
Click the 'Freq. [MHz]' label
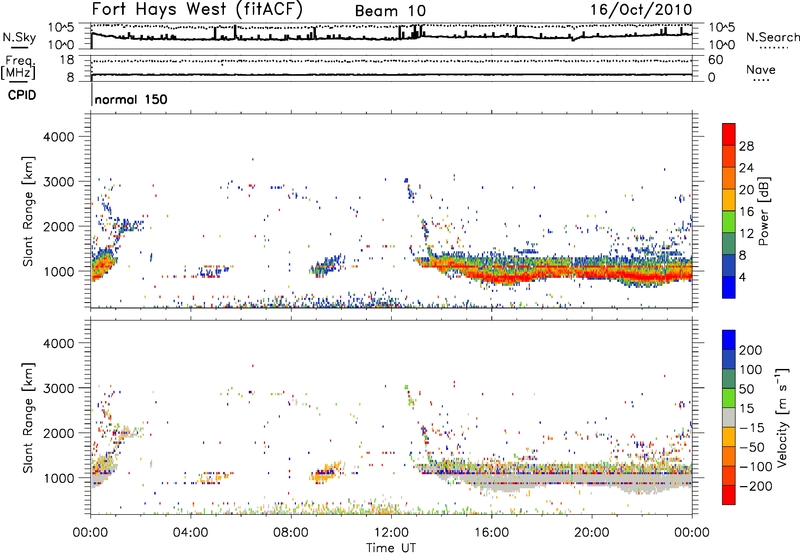pyautogui.click(x=18, y=68)
